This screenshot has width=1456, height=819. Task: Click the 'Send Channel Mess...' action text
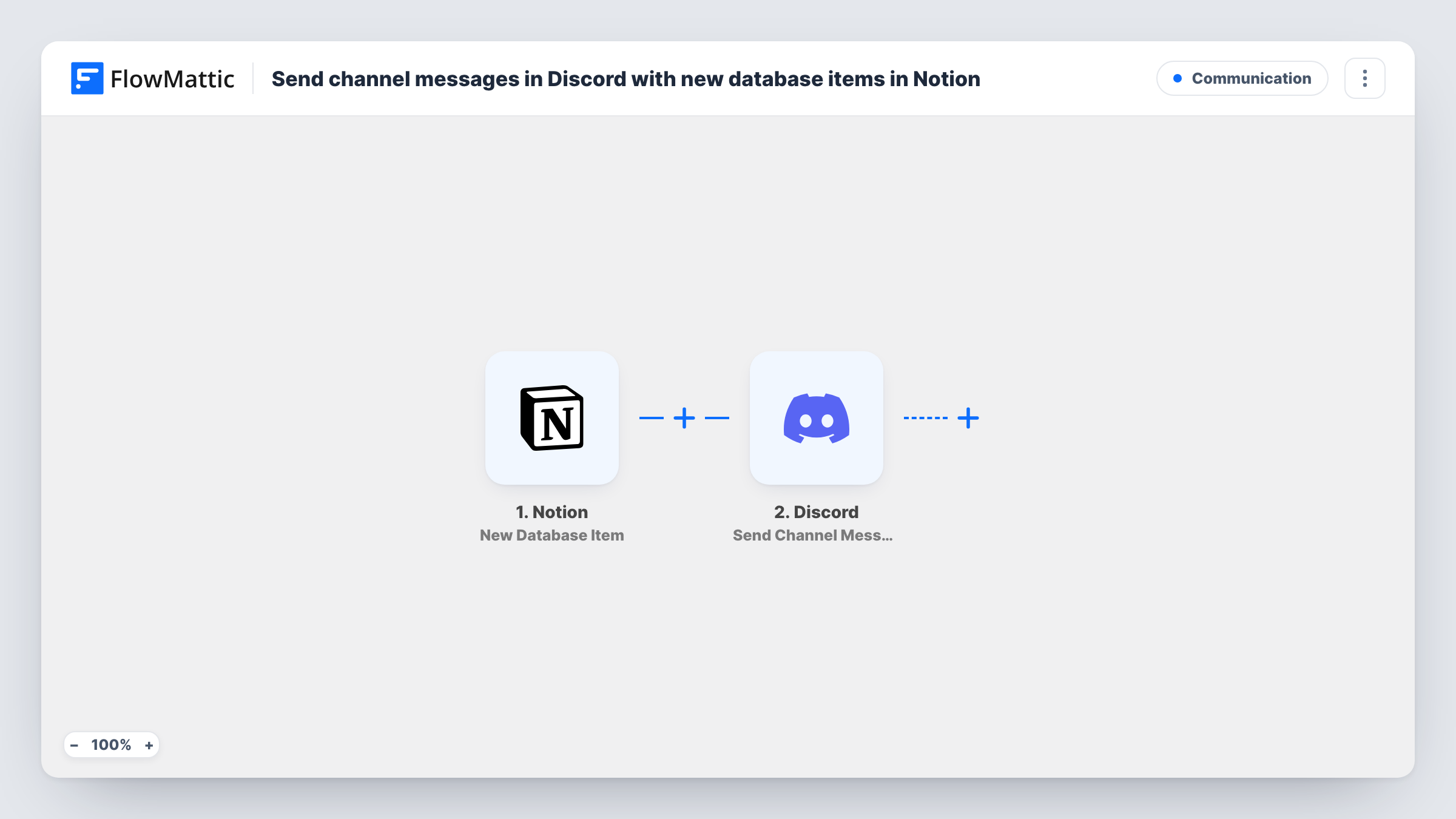point(813,535)
